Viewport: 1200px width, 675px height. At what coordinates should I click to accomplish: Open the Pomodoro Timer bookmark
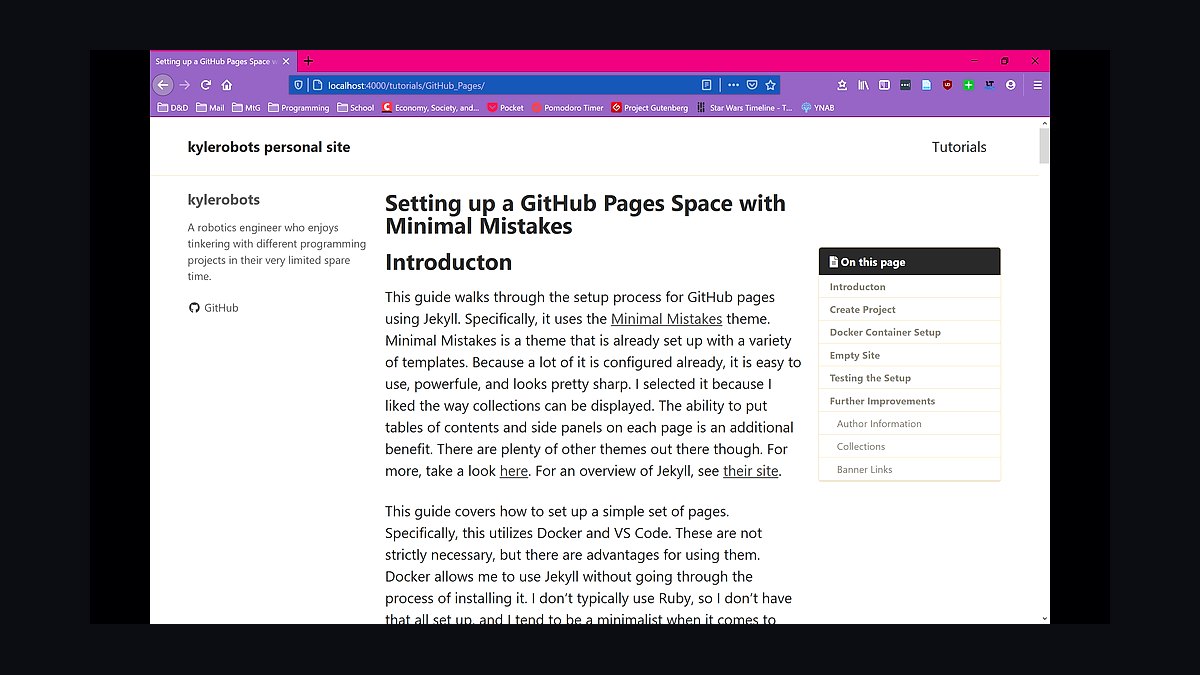[568, 107]
